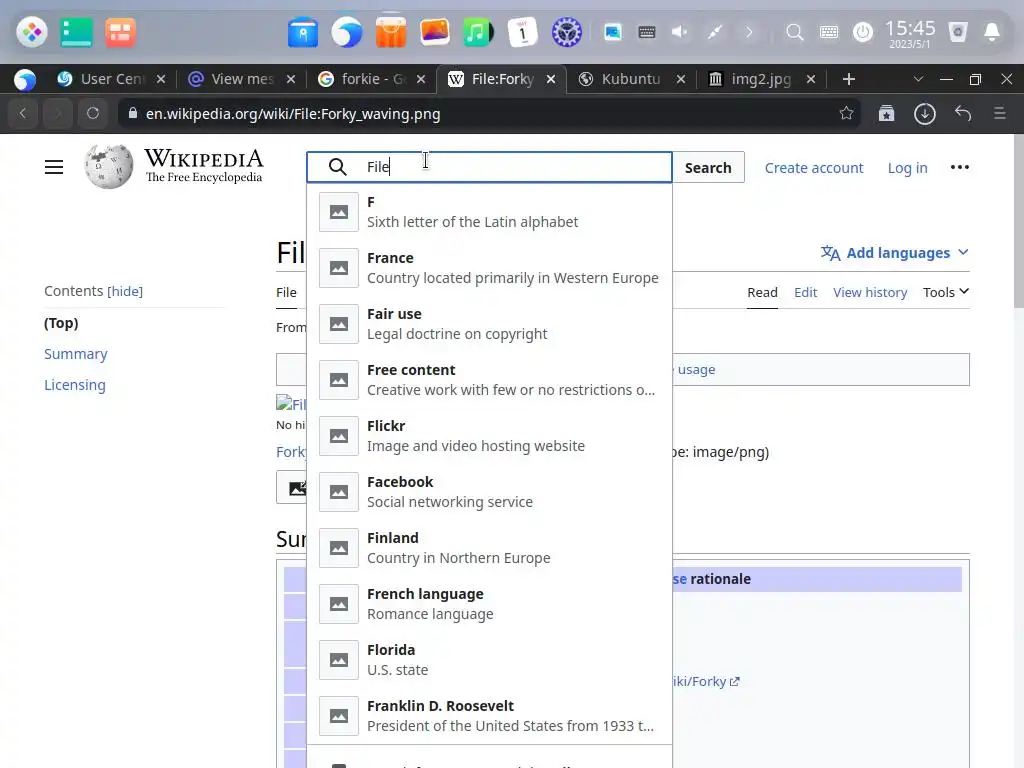
Task: Click the power button icon in the panel
Action: (863, 32)
